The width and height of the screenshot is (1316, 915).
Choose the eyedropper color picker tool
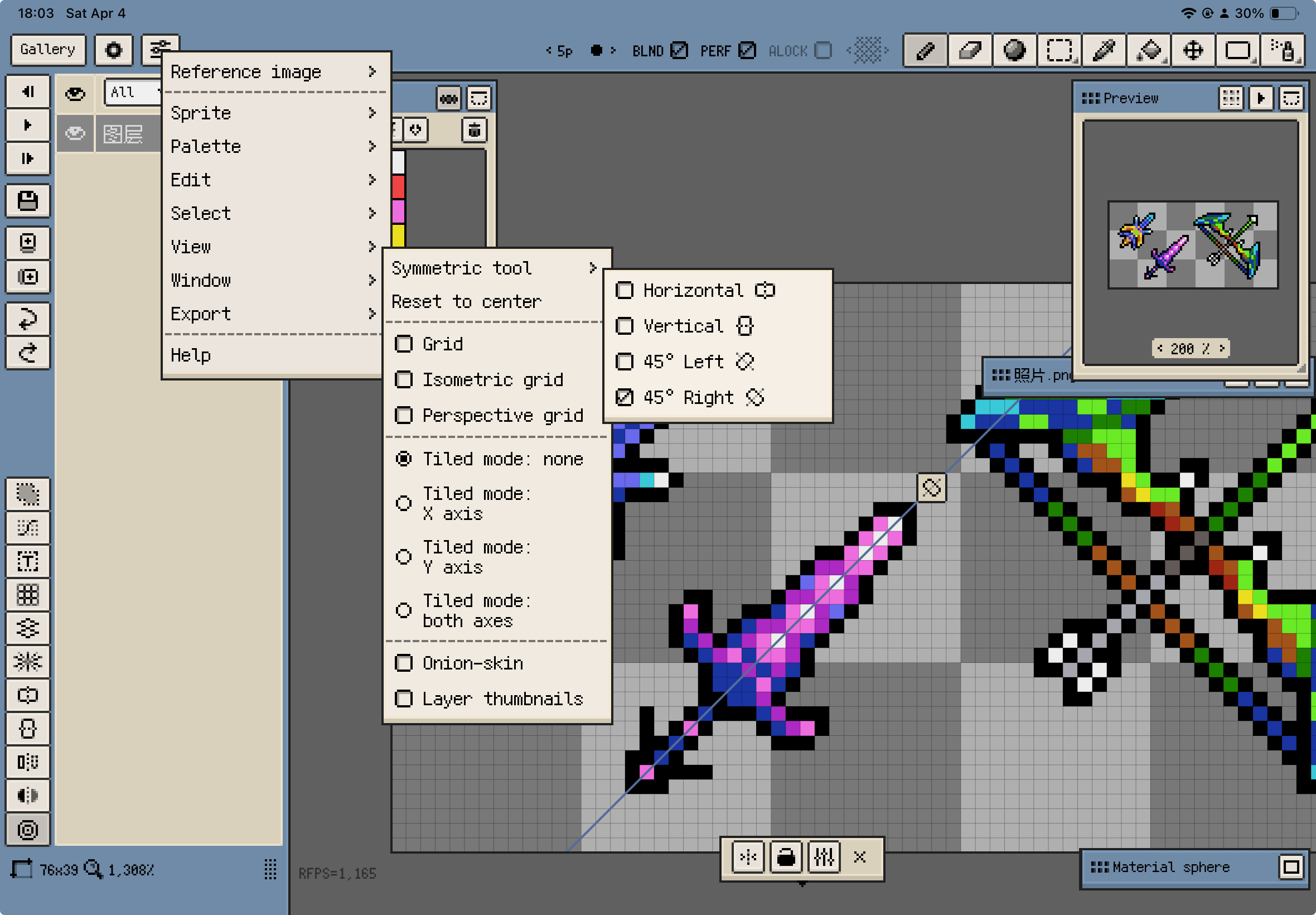(1104, 50)
